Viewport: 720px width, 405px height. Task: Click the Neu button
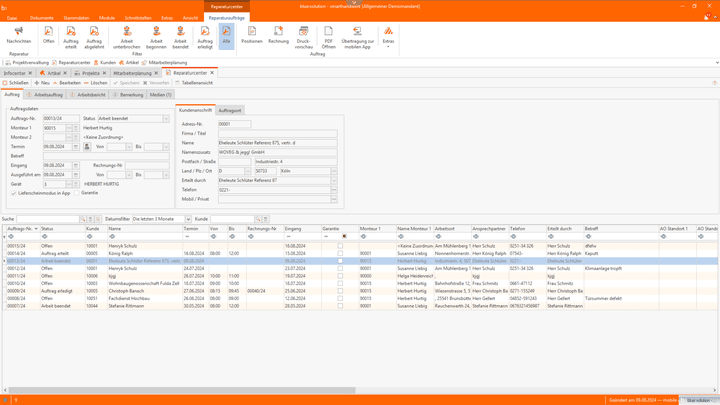43,83
